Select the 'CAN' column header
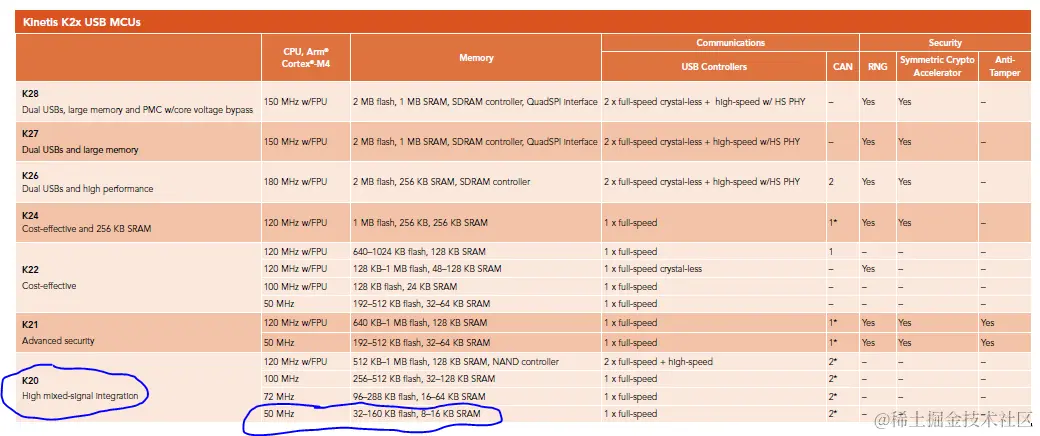The image size is (1040, 436). tap(842, 66)
